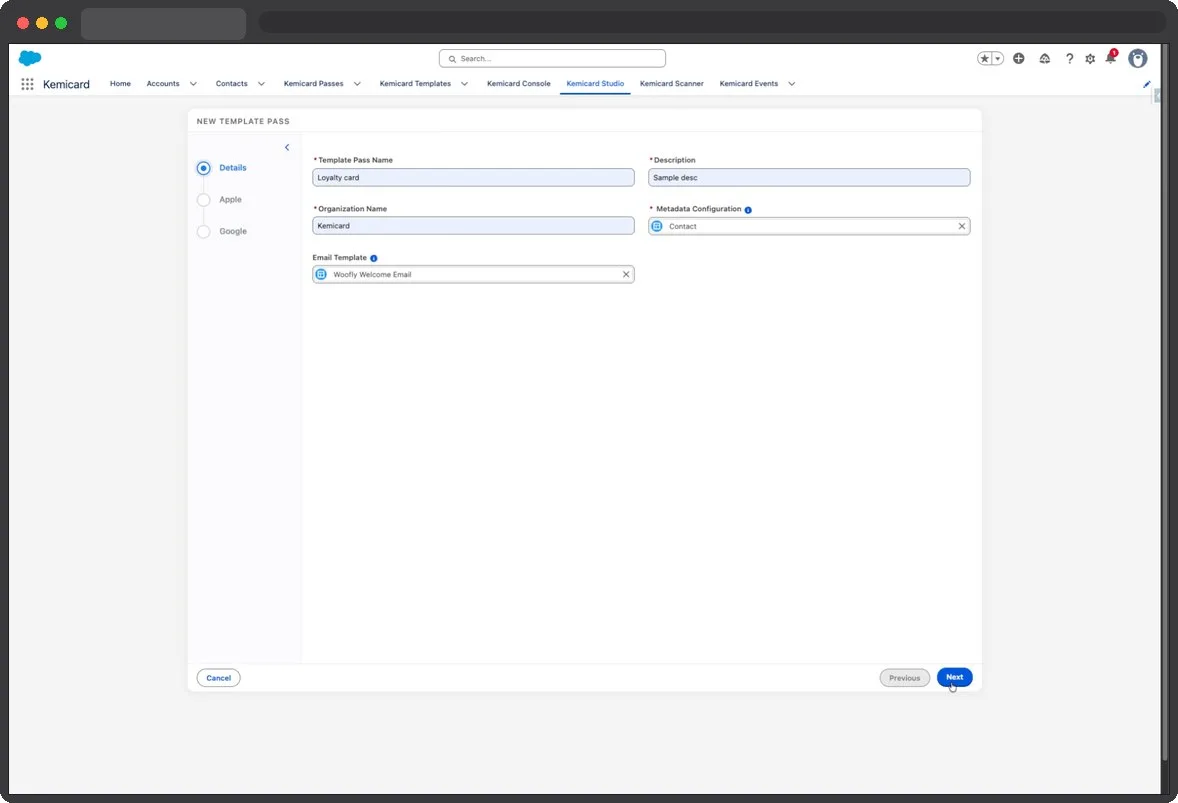Click the Email Template info icon
The image size is (1178, 803).
tap(373, 258)
